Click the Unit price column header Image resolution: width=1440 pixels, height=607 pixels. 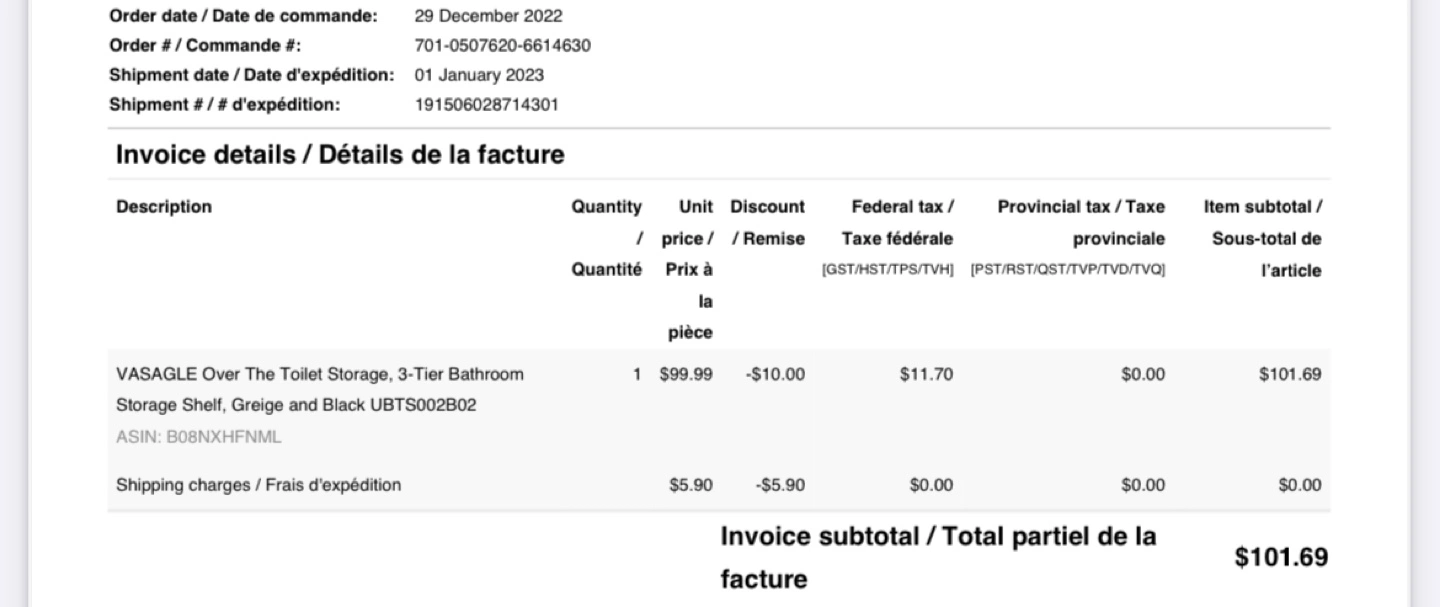point(688,269)
